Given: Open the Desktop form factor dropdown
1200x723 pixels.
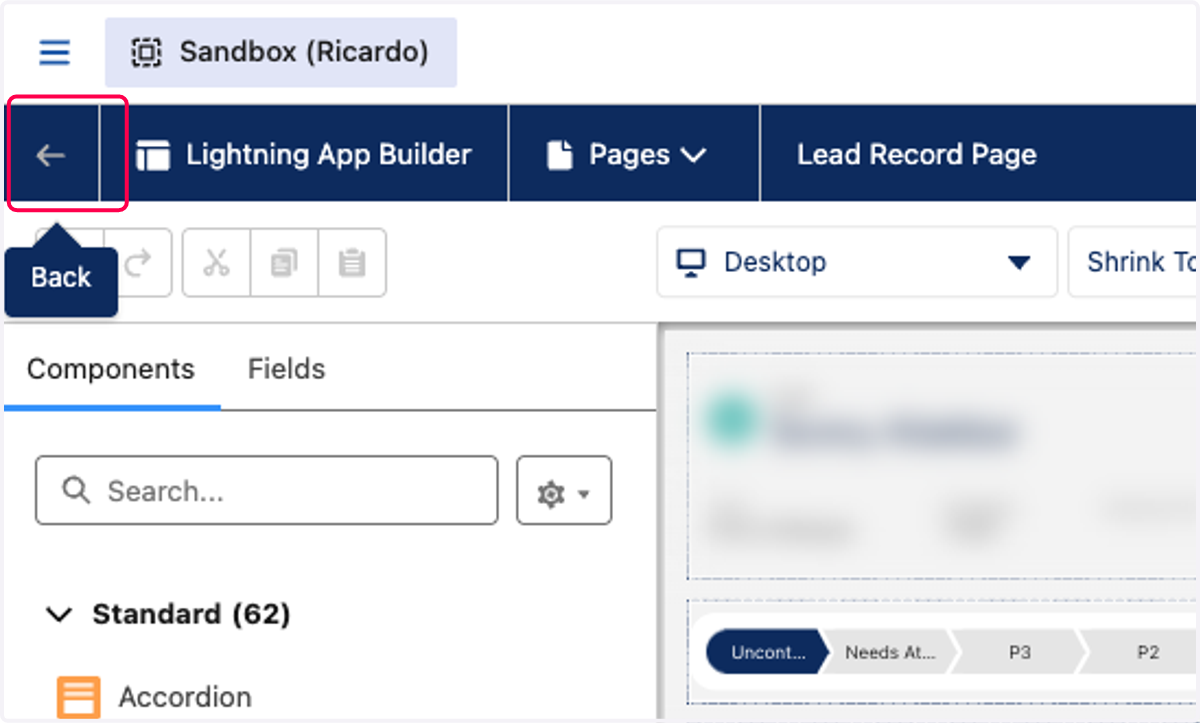Looking at the screenshot, I should (857, 262).
